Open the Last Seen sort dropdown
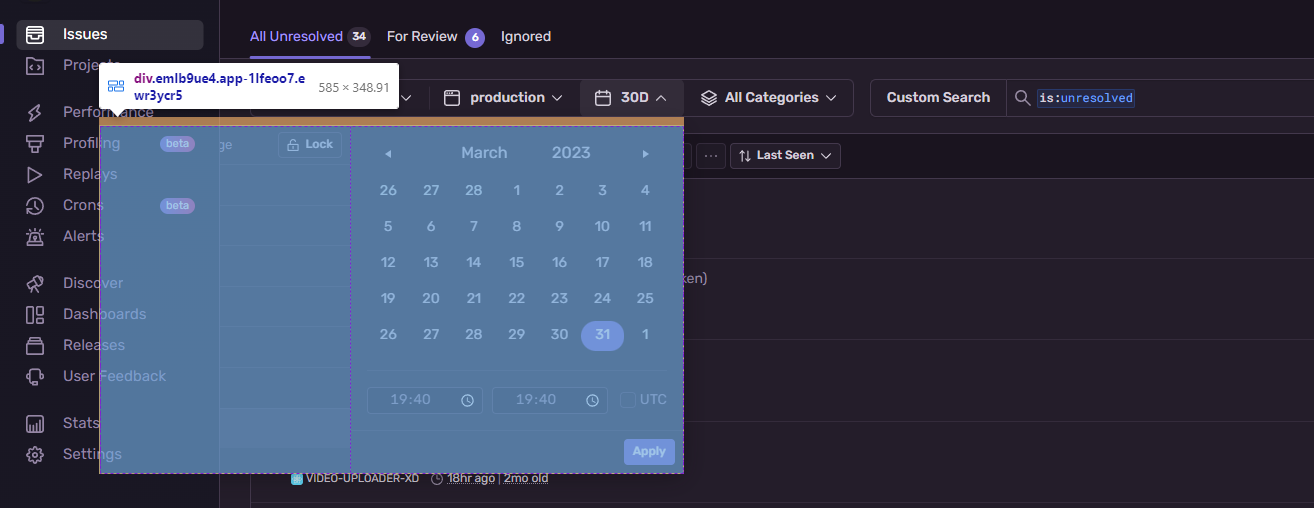 (785, 156)
